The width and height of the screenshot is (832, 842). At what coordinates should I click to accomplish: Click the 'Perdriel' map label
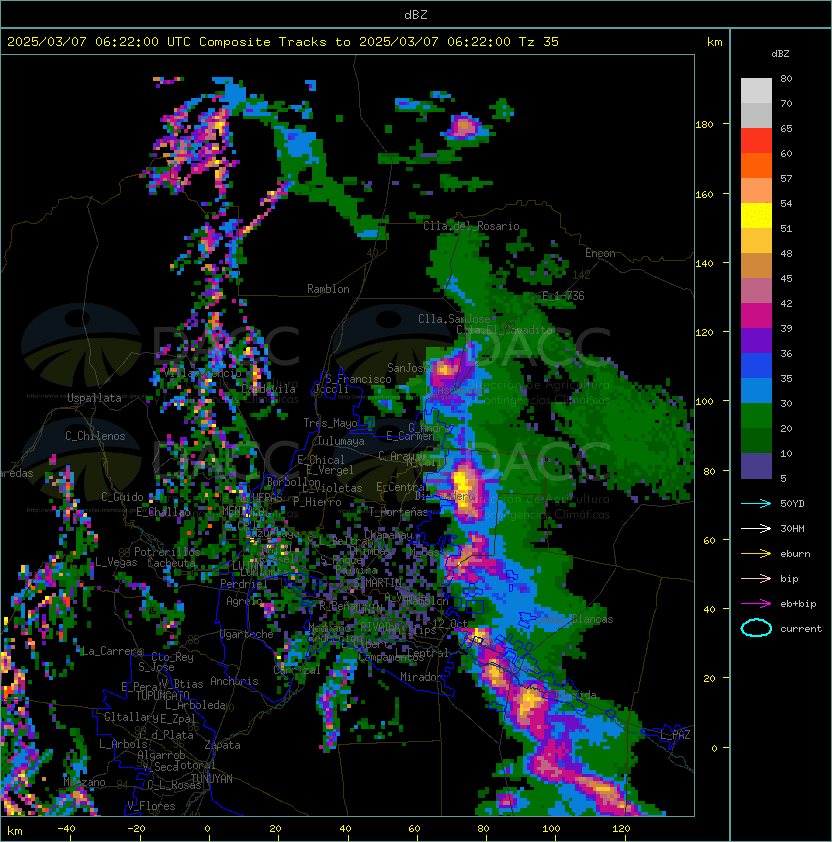click(243, 583)
